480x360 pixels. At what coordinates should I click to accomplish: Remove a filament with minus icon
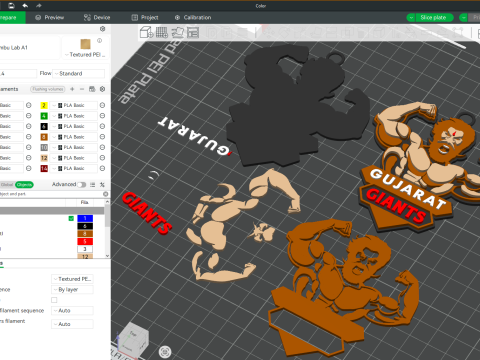(82, 89)
